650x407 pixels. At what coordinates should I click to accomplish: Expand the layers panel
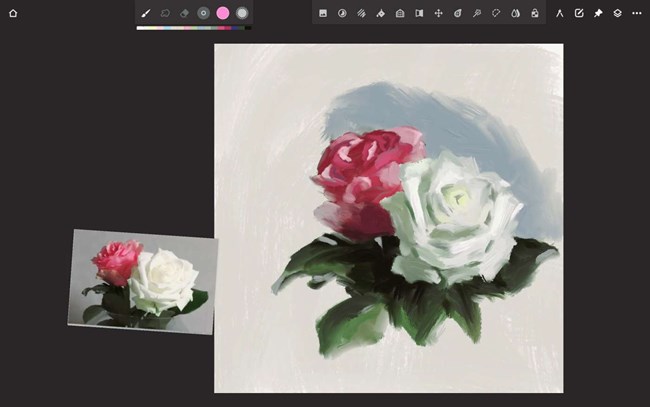[x=617, y=13]
